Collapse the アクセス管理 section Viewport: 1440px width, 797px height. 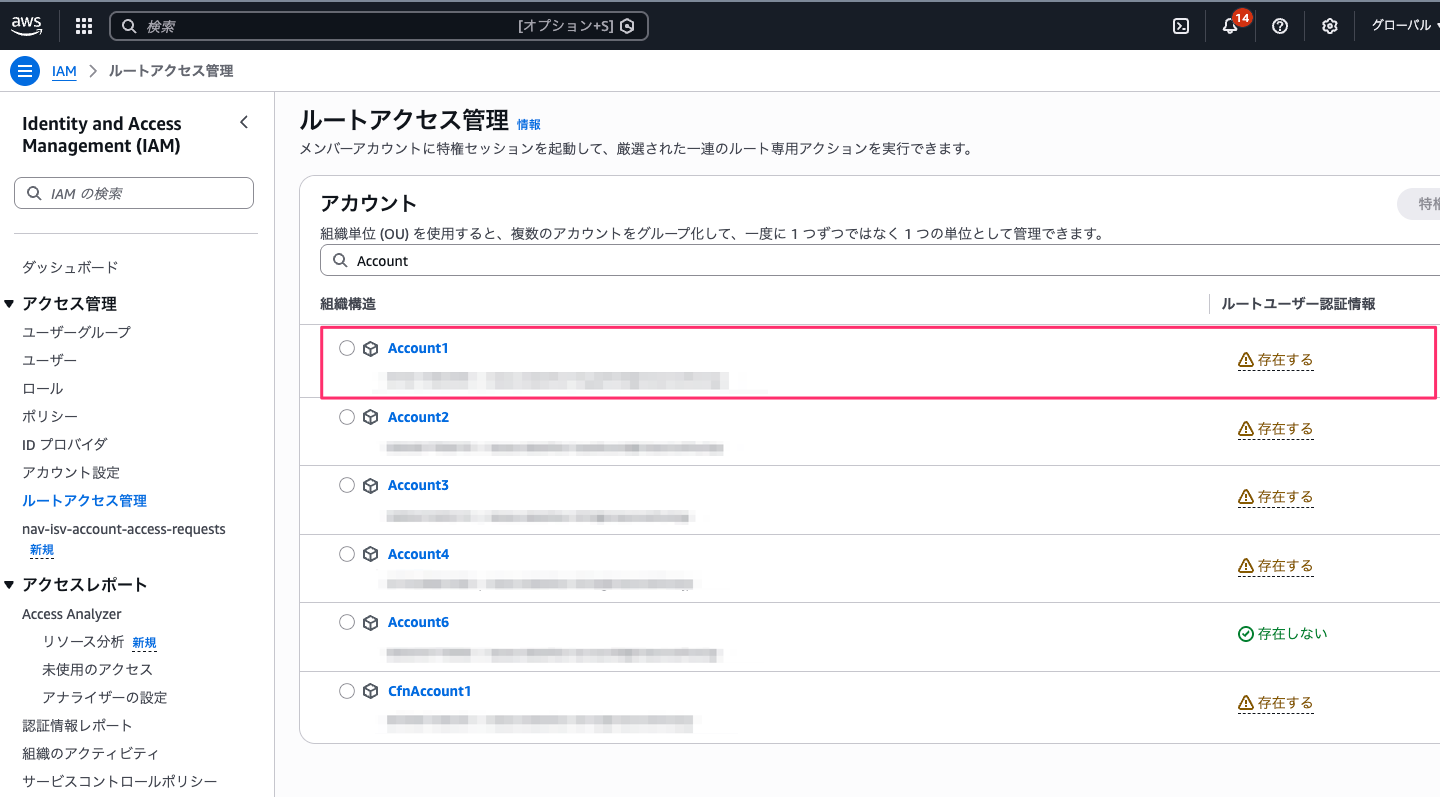[x=10, y=304]
